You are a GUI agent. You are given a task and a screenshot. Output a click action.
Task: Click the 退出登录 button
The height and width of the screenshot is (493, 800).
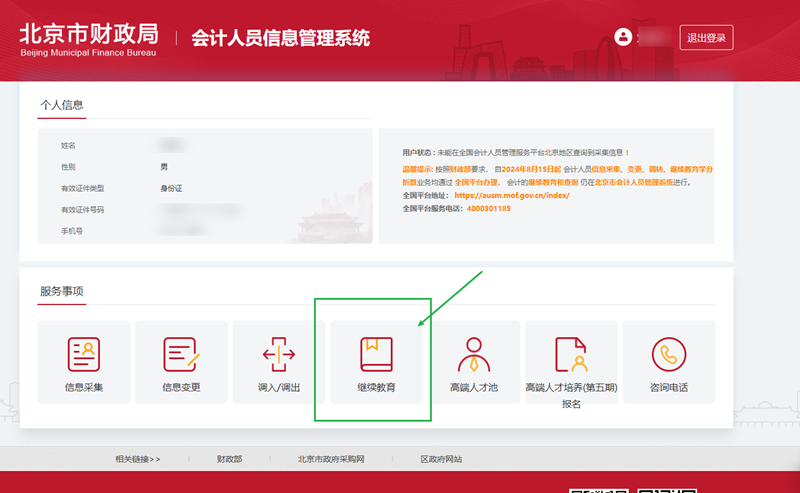coord(707,37)
